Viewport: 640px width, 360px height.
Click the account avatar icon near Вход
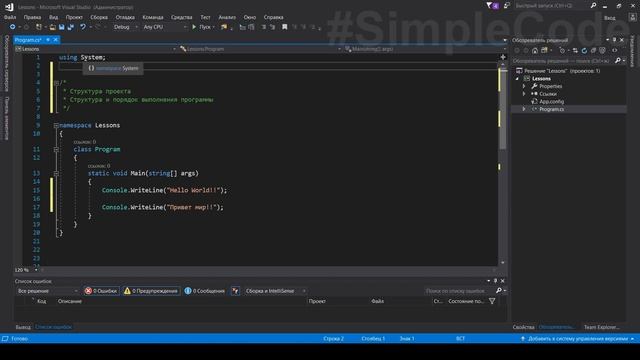(632, 18)
